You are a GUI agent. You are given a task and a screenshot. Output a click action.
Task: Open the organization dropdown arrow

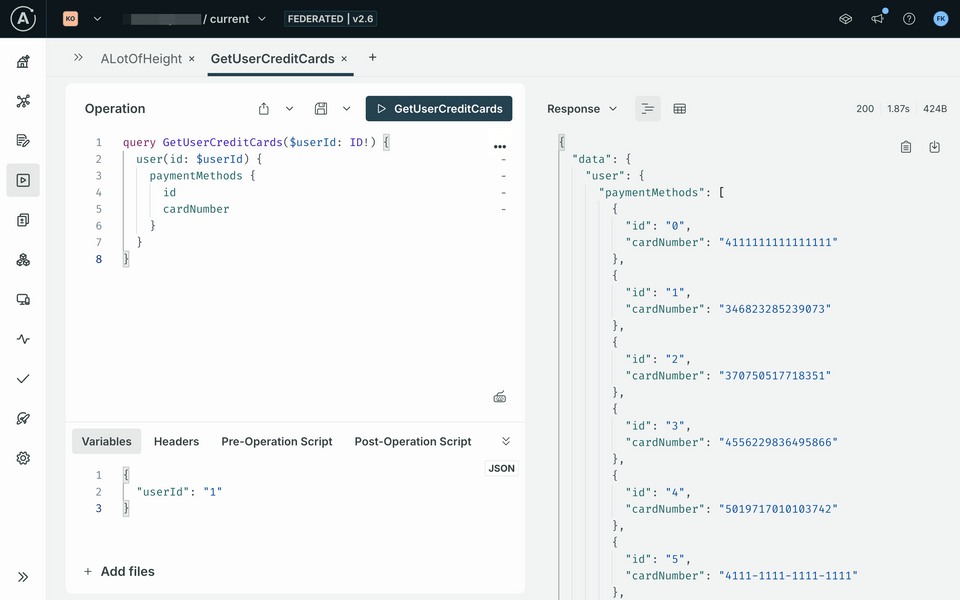point(97,18)
